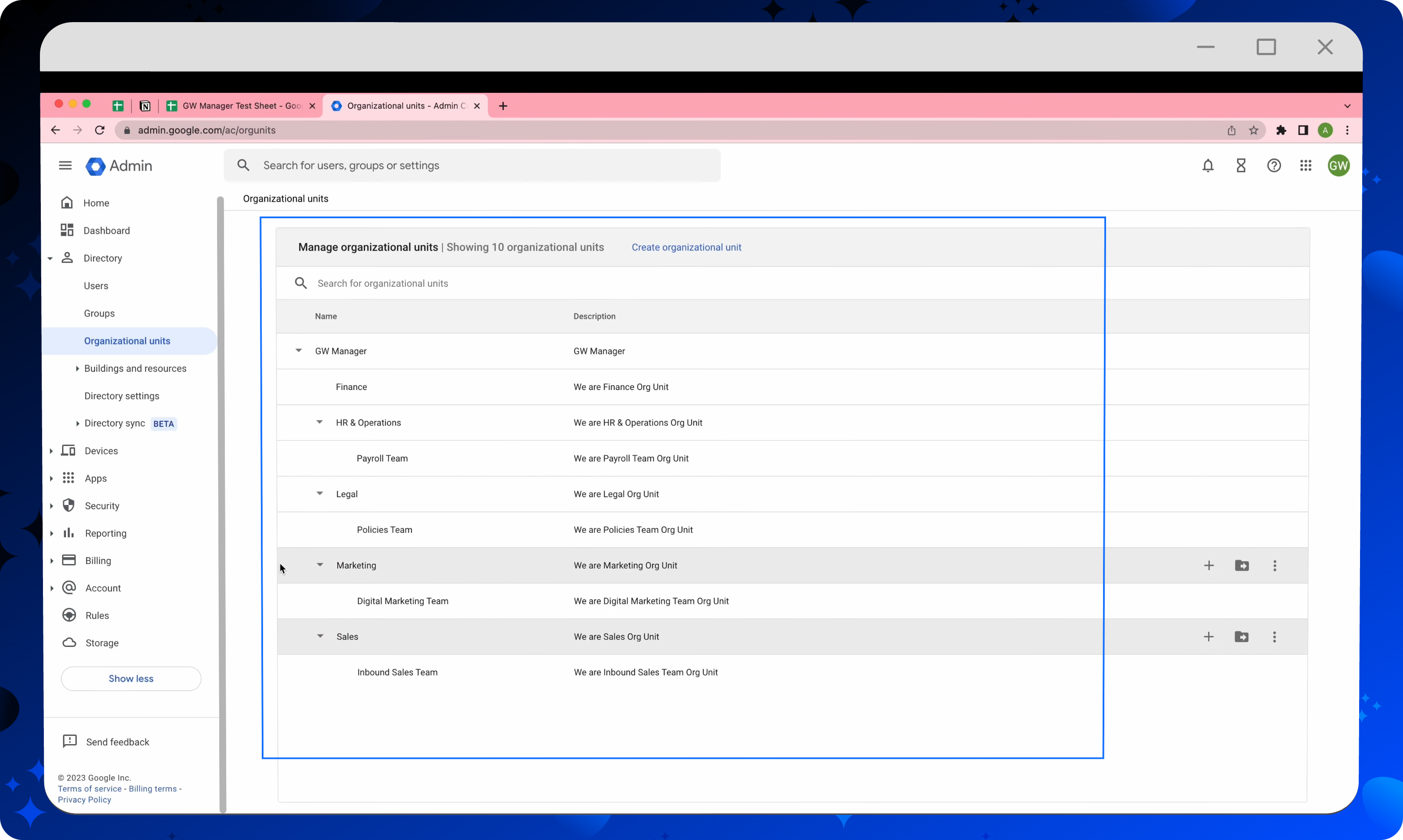Expand the Security sidebar section

click(51, 506)
